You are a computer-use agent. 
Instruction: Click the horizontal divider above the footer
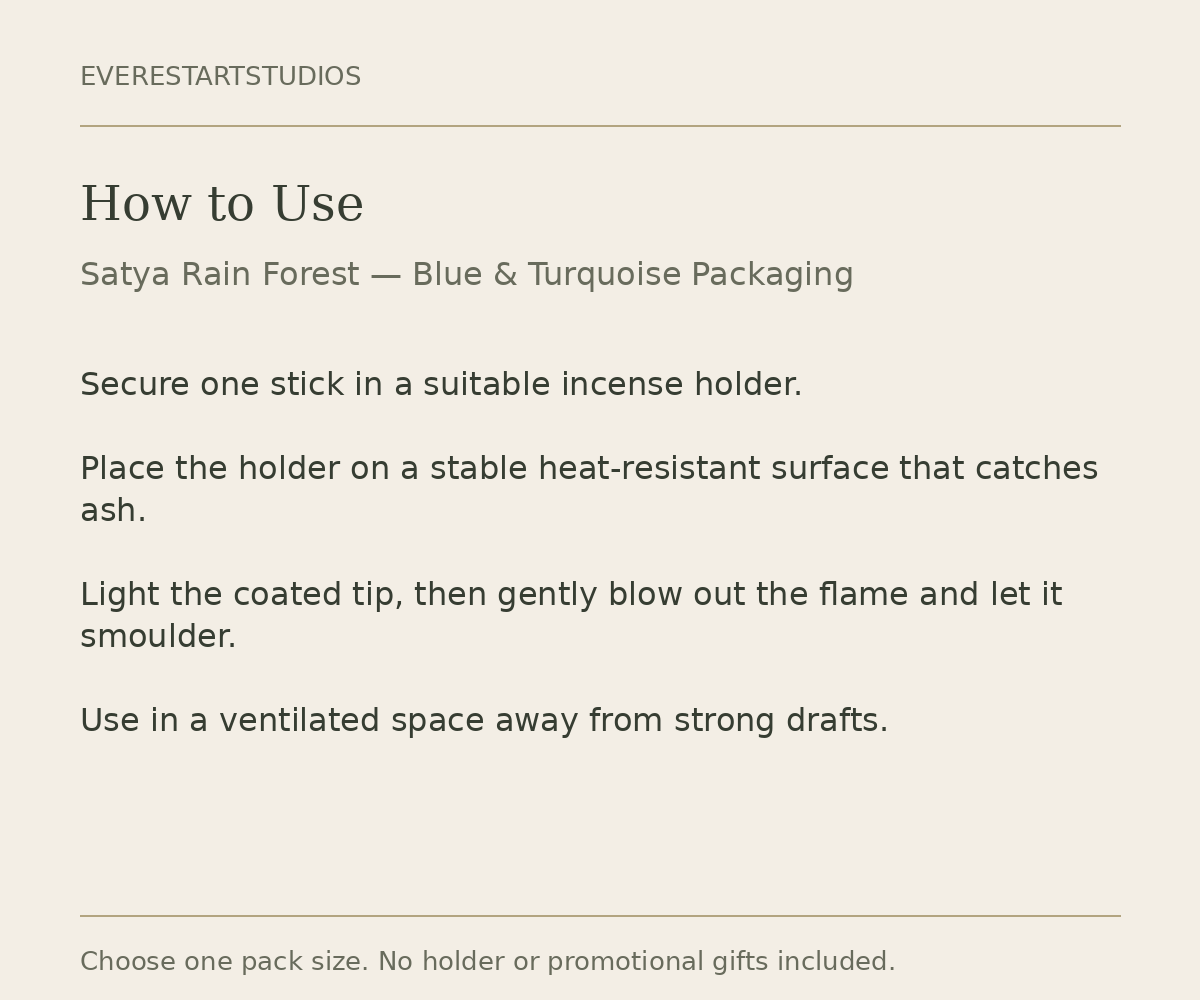coord(600,916)
